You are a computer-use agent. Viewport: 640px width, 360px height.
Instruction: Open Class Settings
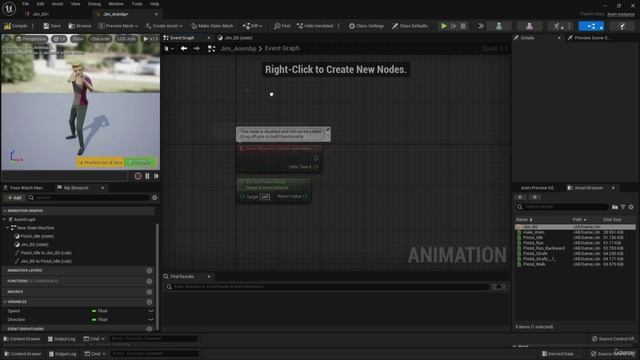(366, 26)
